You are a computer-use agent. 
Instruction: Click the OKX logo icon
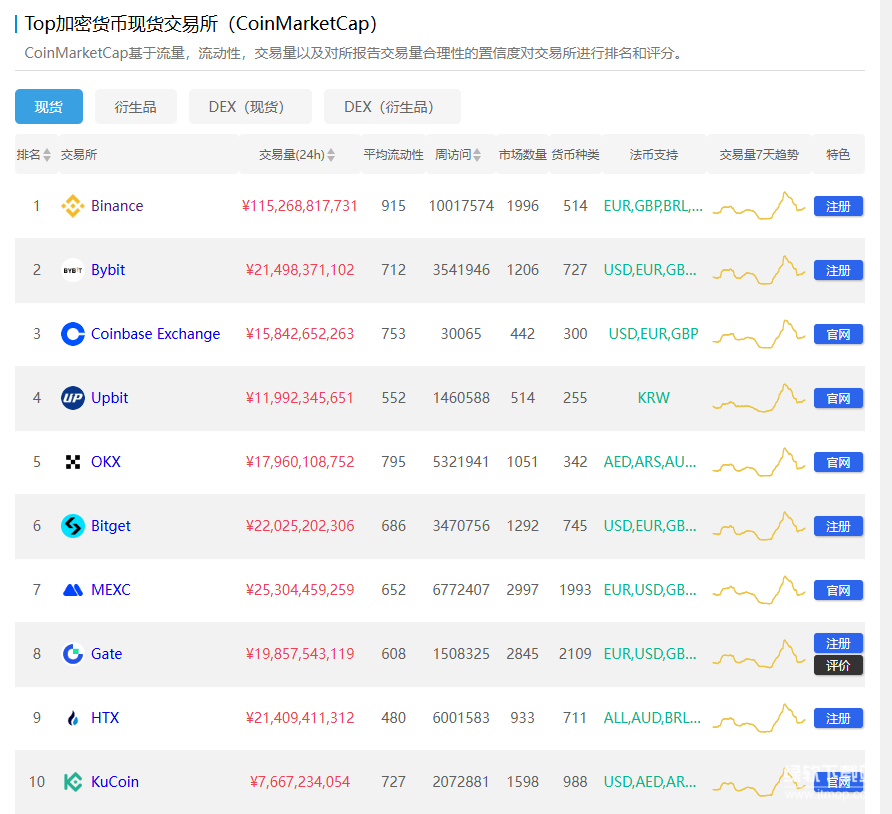pos(73,462)
